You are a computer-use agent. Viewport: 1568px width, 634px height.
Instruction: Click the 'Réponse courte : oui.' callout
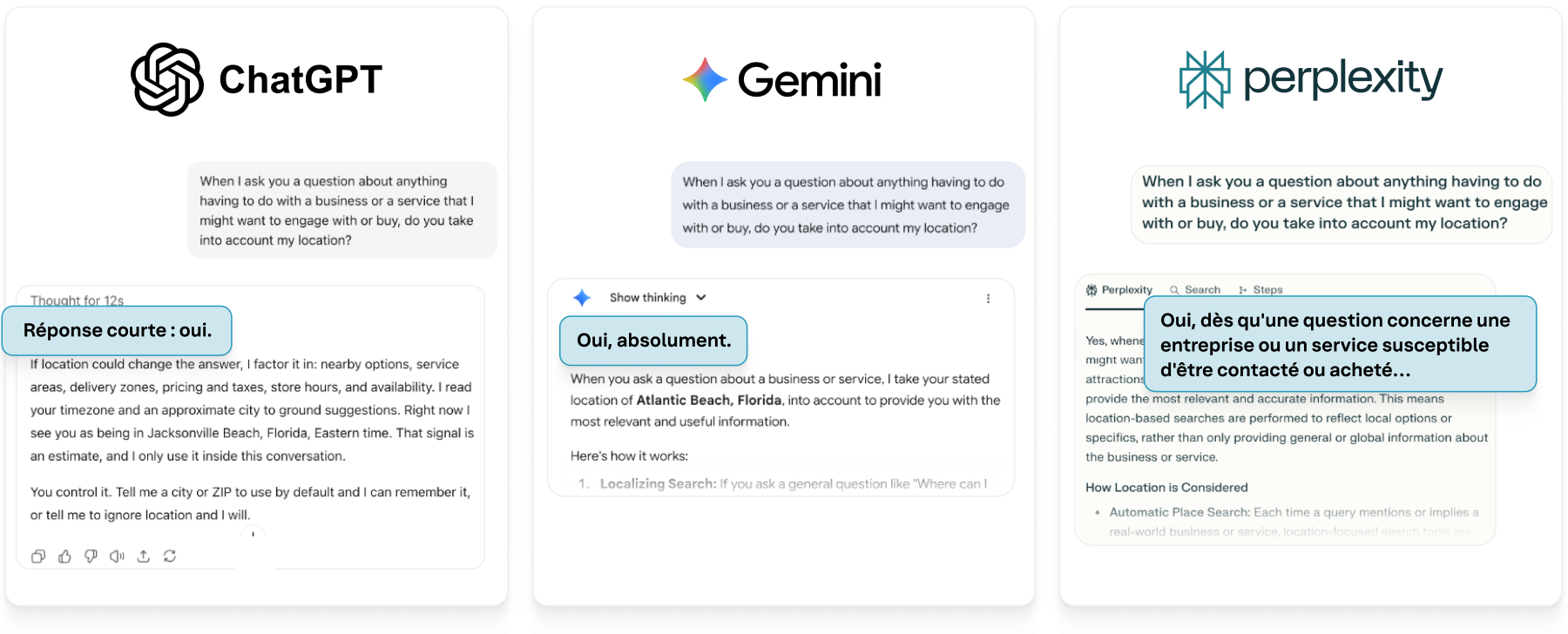[x=117, y=331]
